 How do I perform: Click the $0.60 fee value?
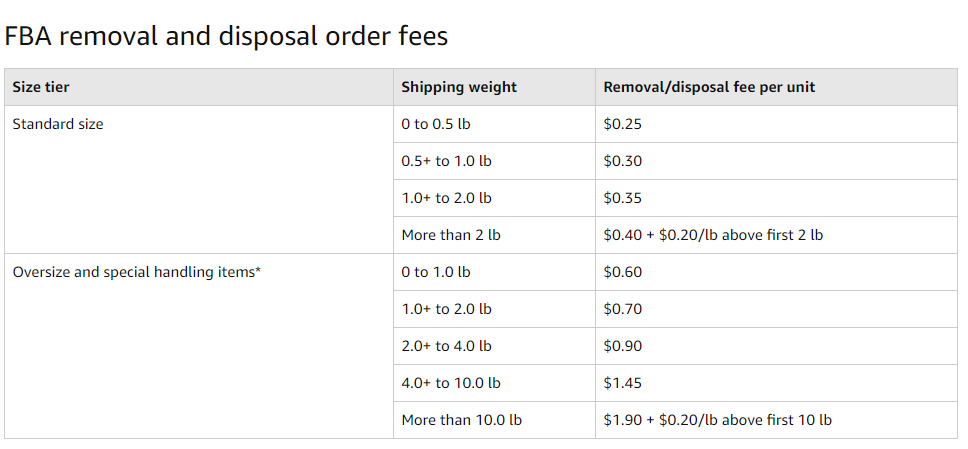pos(622,272)
